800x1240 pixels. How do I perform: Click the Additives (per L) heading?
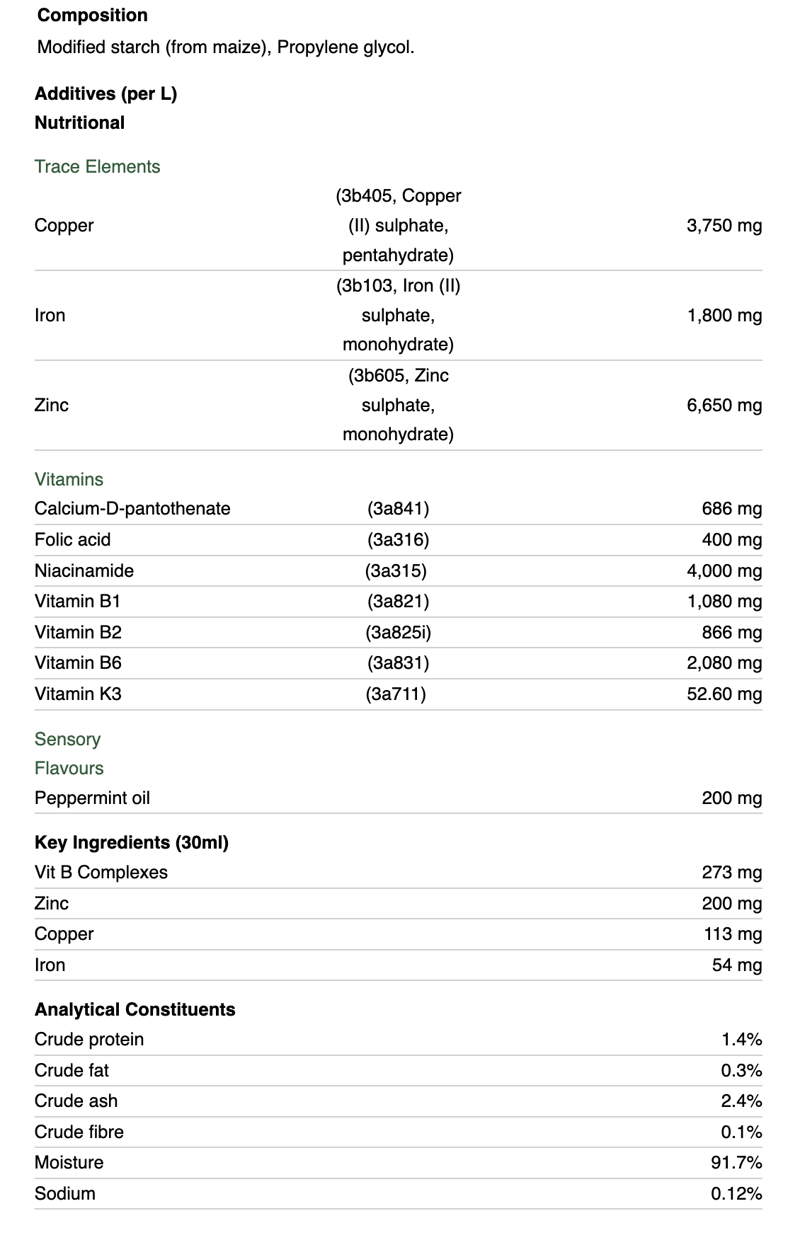[106, 95]
